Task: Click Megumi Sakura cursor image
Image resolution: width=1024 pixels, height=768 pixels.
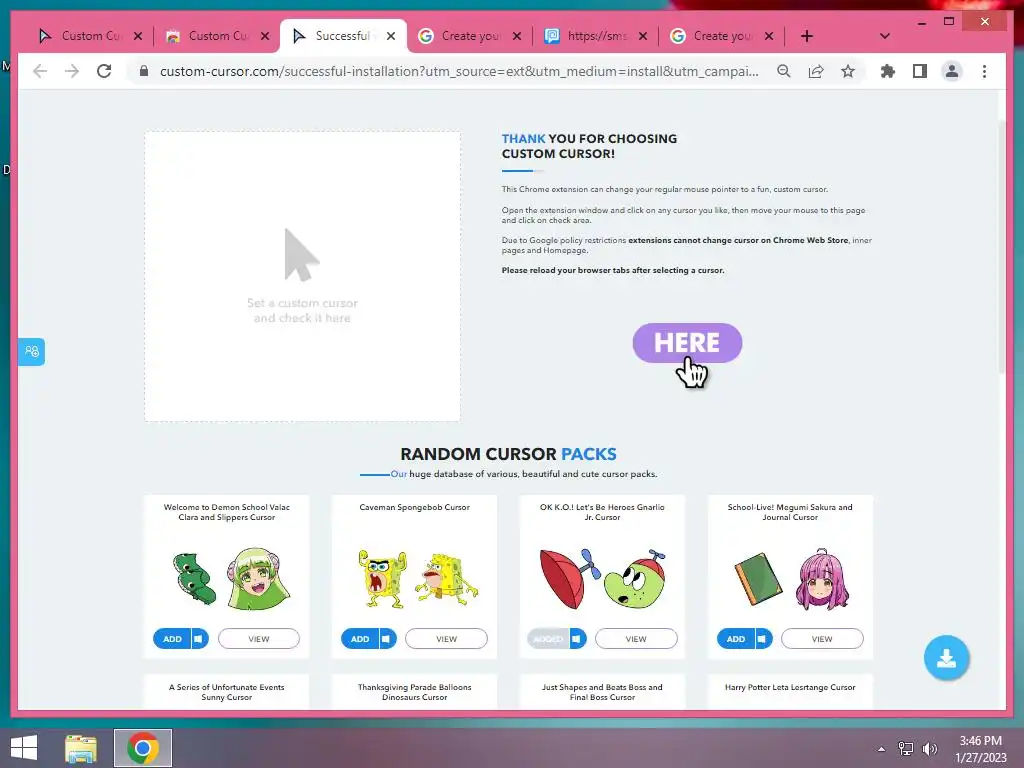Action: click(x=791, y=579)
